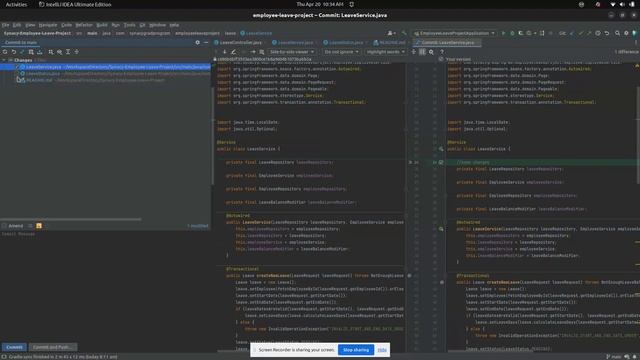Go to next difference arrow
Image resolution: width=640 pixels, height=360 pixels.
224,52
